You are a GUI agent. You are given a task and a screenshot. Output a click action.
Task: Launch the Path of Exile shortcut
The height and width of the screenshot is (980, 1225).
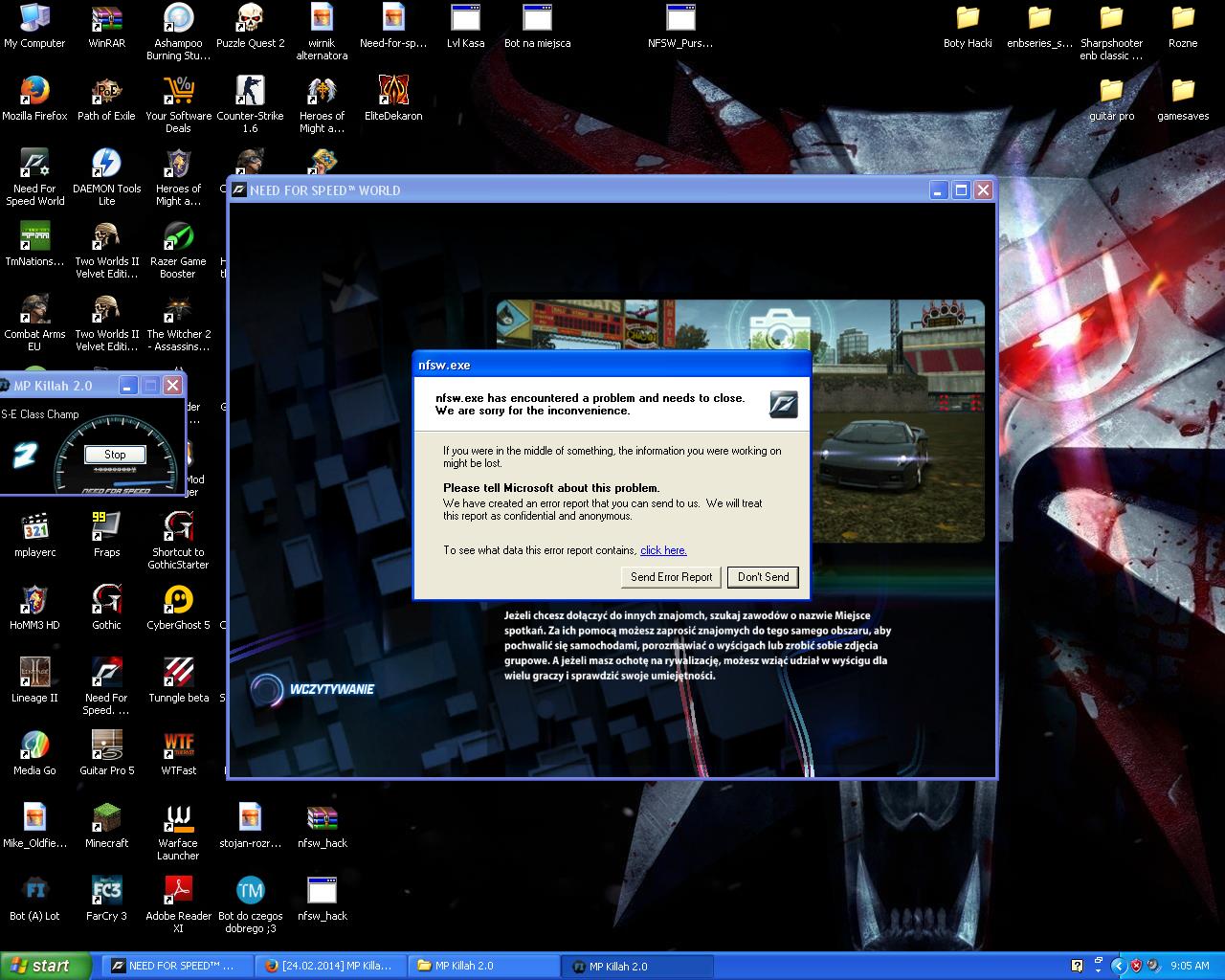pos(106,99)
